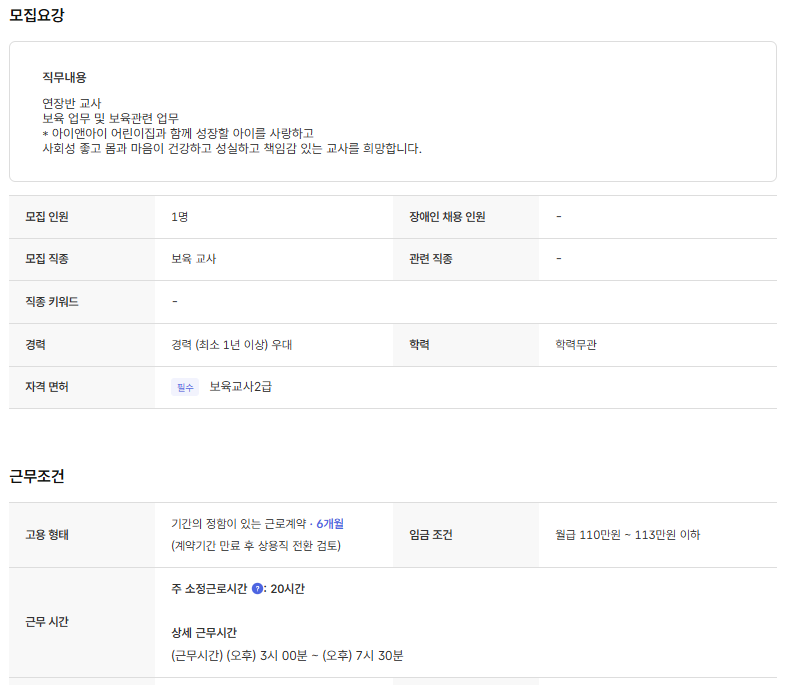
Task: Click the 모집요강 section heading
Action: point(37,15)
